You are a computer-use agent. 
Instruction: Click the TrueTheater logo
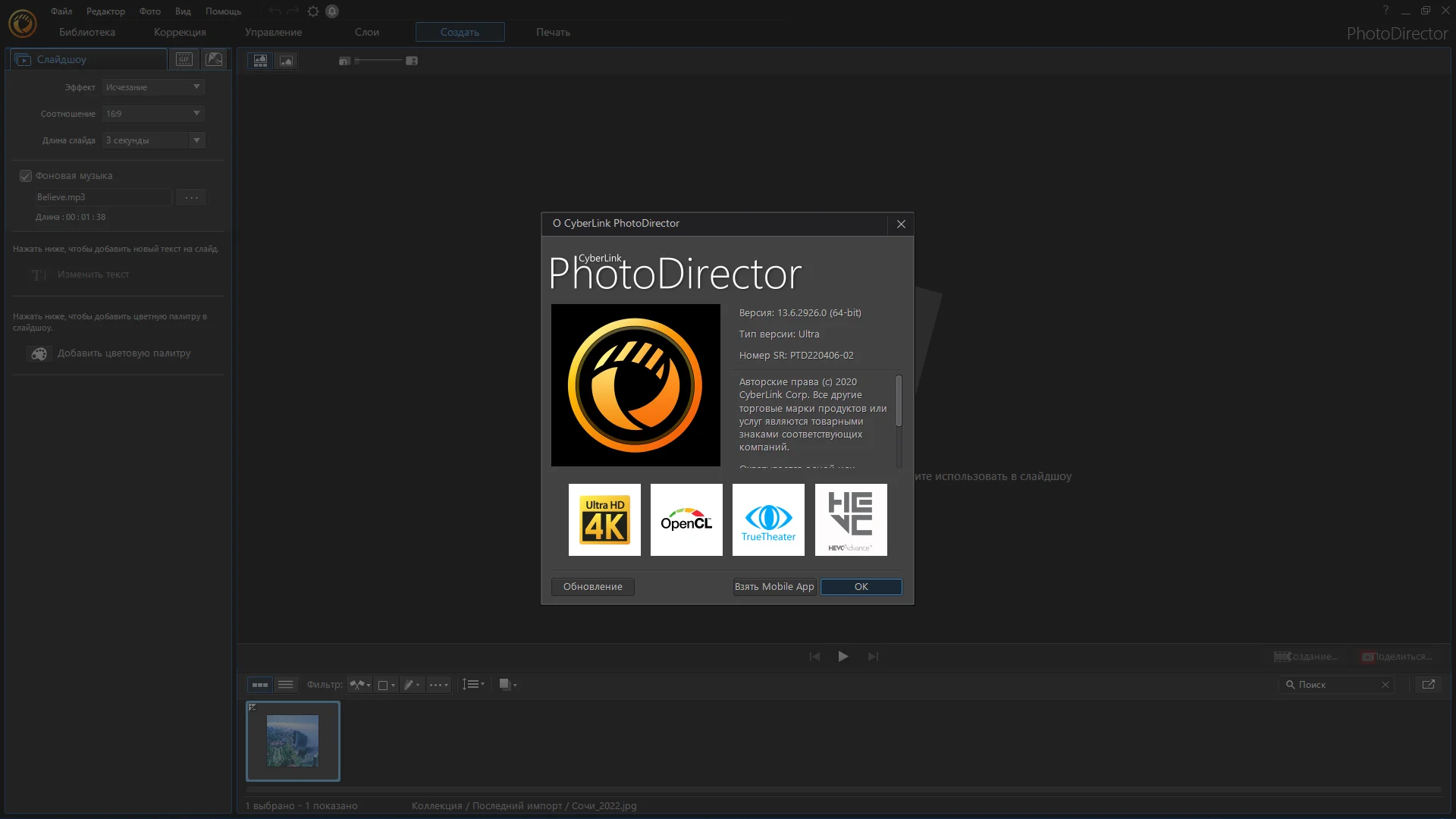(768, 520)
